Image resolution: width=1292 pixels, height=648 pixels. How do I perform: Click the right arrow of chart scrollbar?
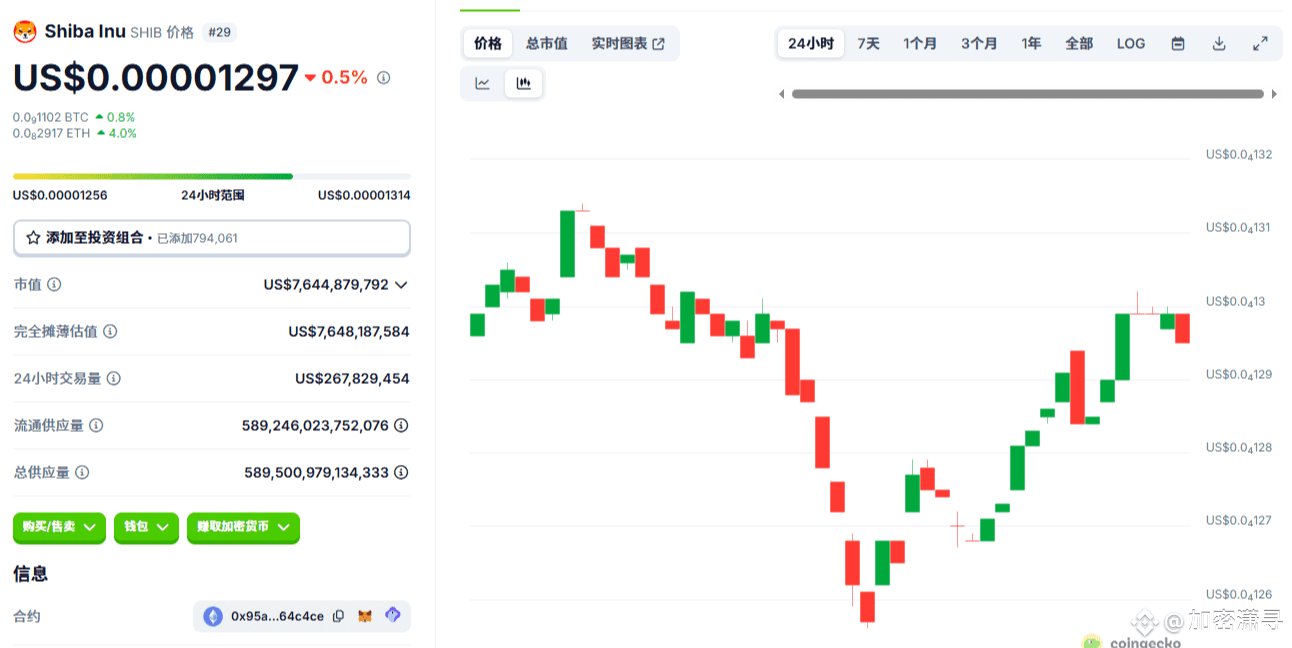click(1274, 94)
